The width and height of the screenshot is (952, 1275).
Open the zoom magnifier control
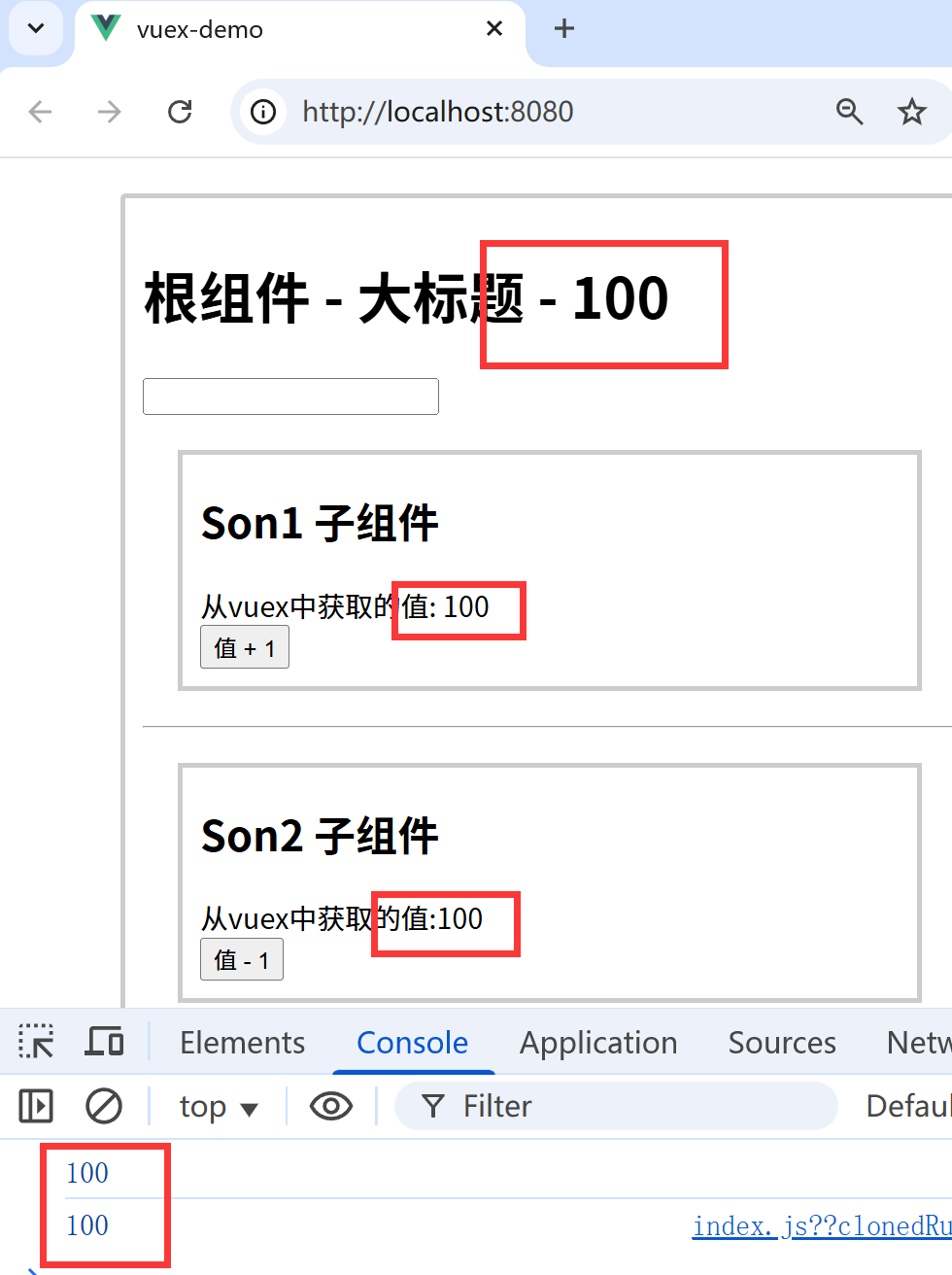tap(850, 112)
